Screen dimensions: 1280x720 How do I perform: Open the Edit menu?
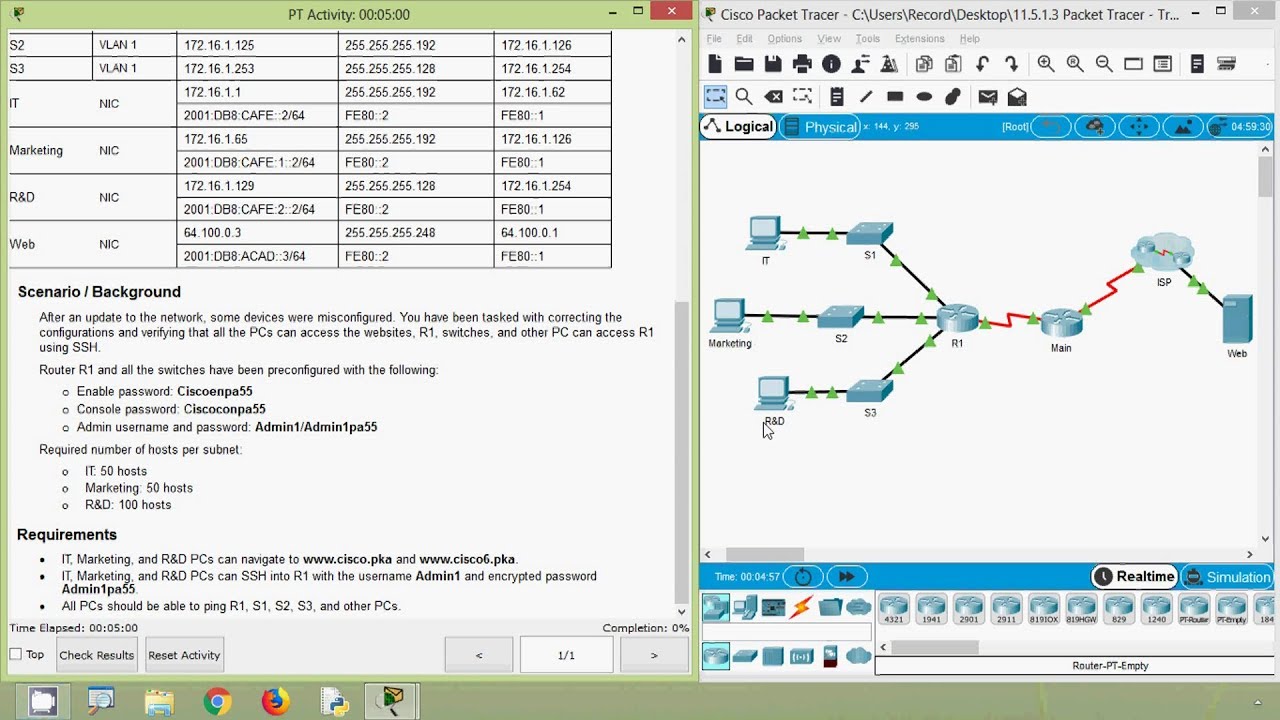[744, 39]
